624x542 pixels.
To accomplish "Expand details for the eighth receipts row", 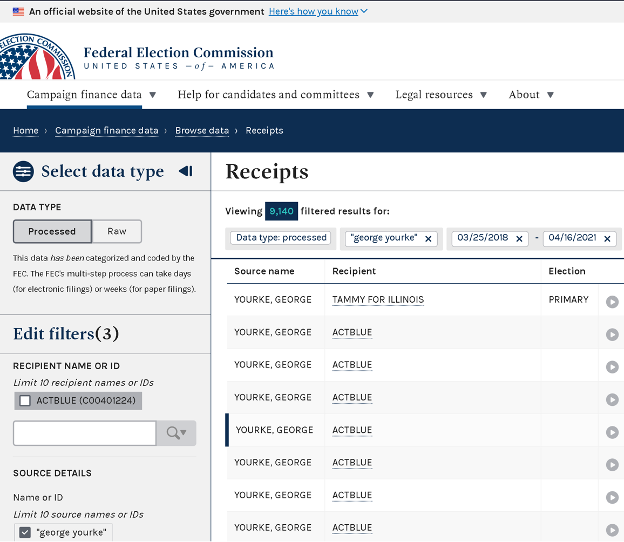I will (x=612, y=530).
